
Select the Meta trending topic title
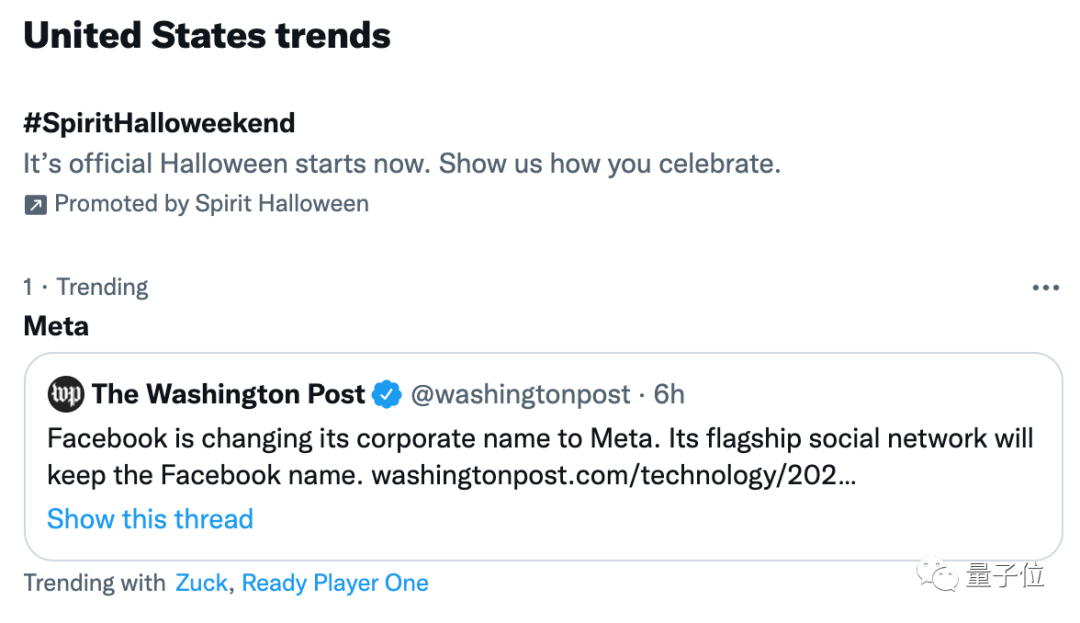coord(56,326)
